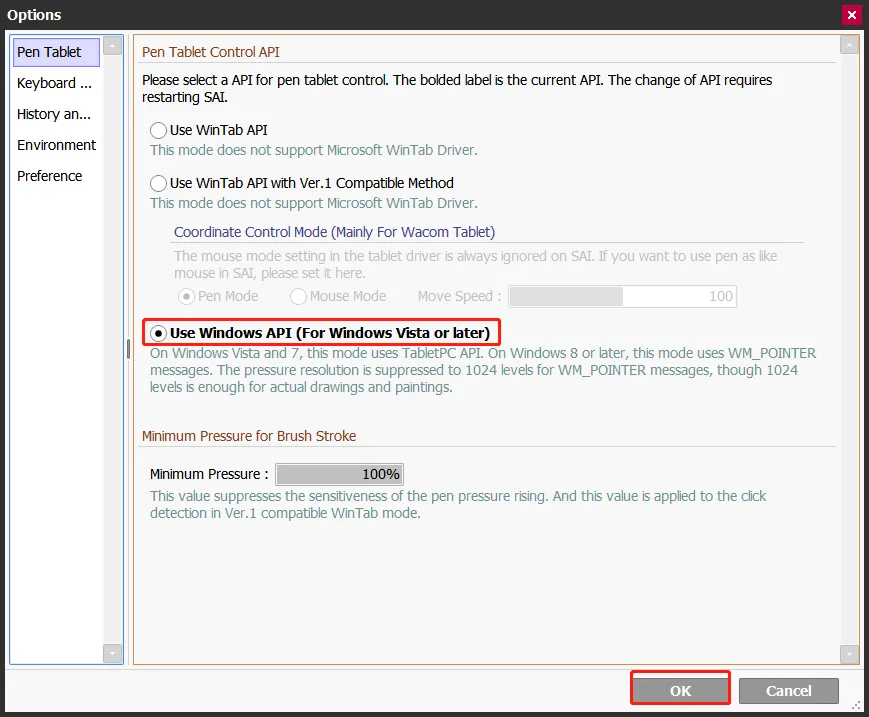Close the Options dialog
This screenshot has width=869, height=717.
pos(852,15)
